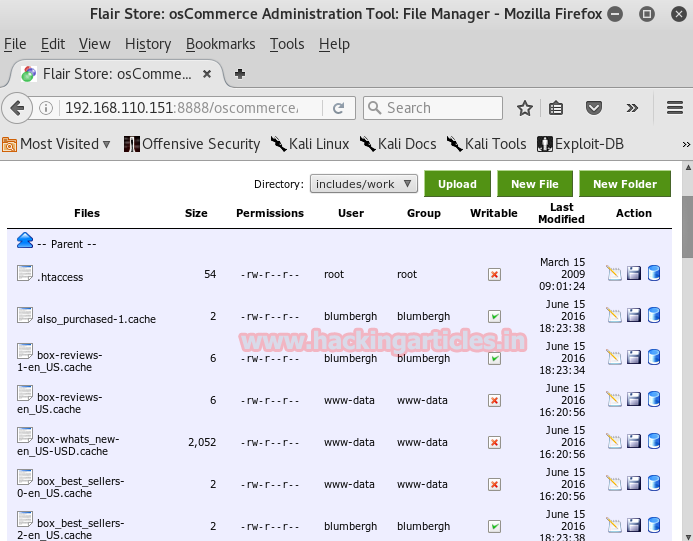Click writable check for box-reviews-1-en_US.cache
Viewport: 693px width, 541px height.
tap(494, 358)
